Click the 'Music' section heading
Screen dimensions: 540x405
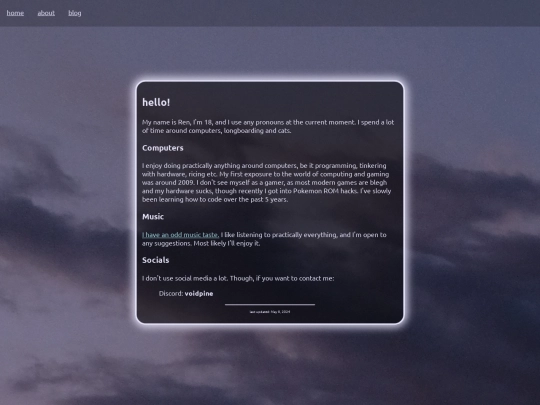point(153,217)
